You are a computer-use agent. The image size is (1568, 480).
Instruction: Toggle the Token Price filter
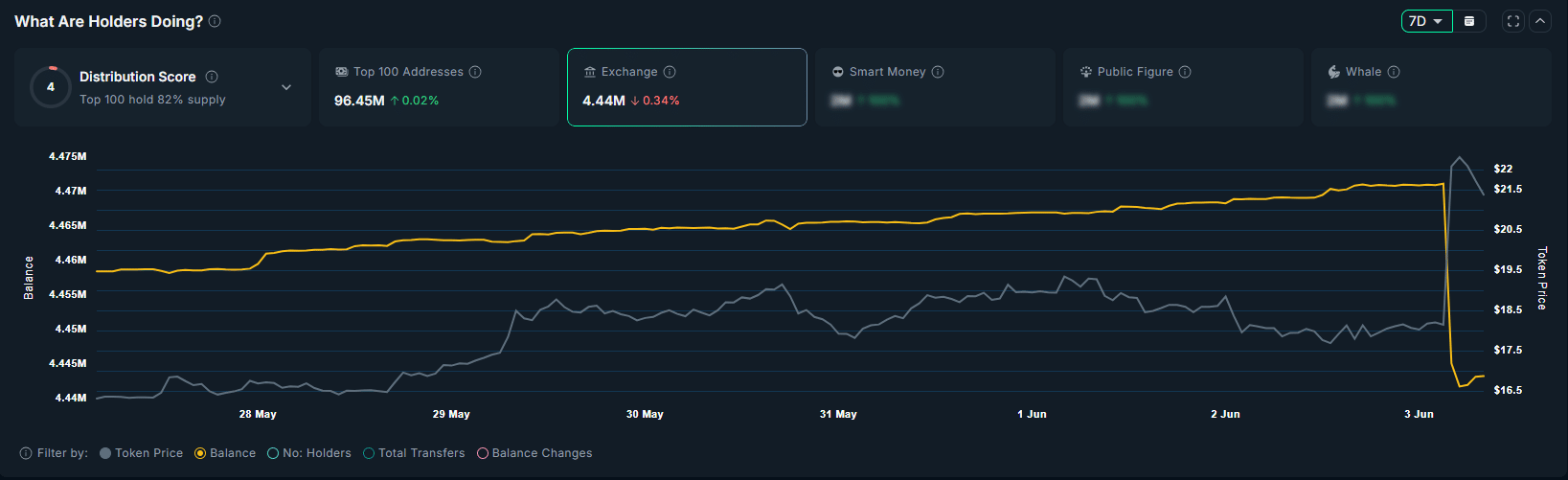(x=141, y=453)
